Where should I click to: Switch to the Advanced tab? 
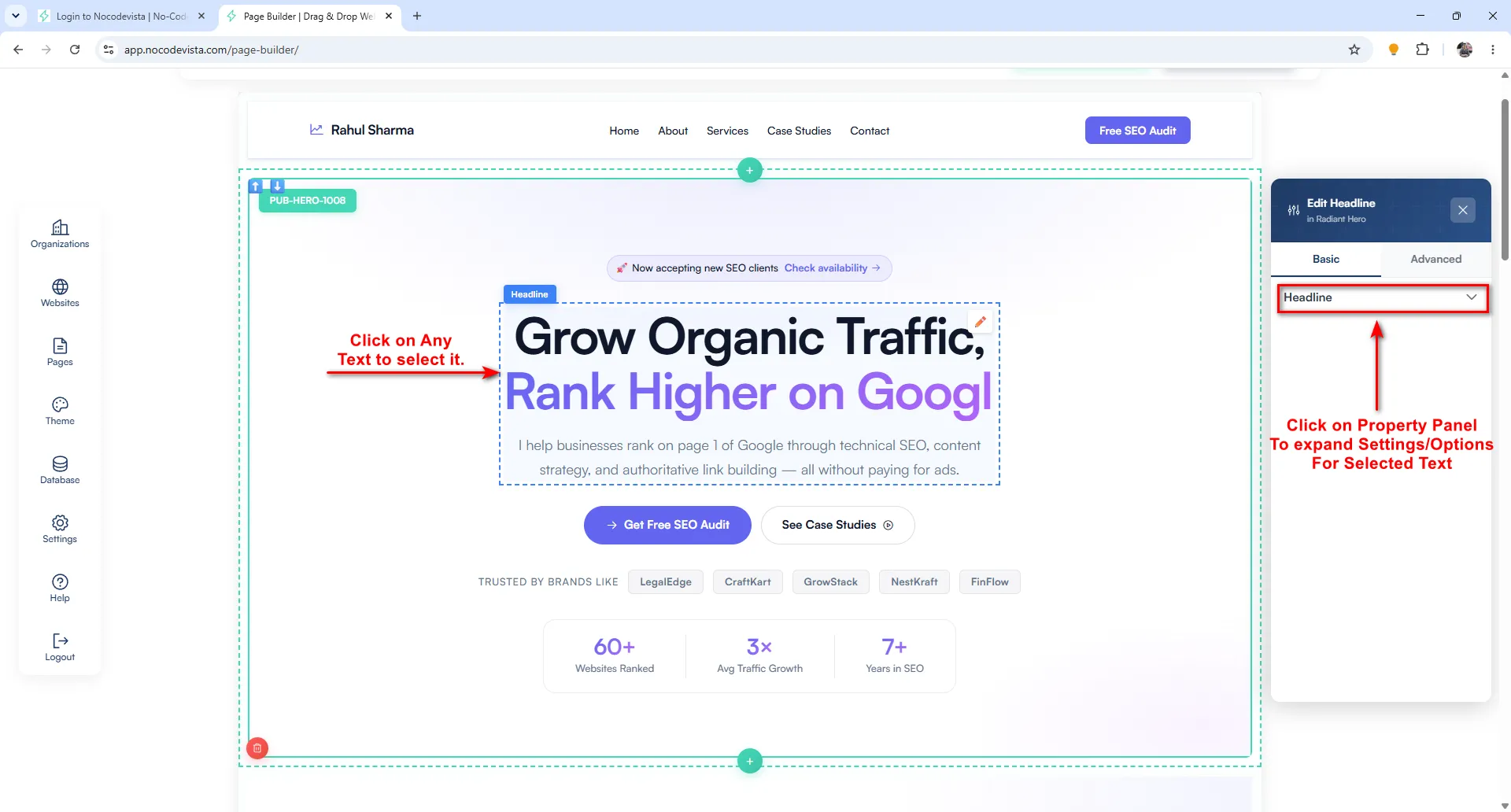click(x=1436, y=259)
